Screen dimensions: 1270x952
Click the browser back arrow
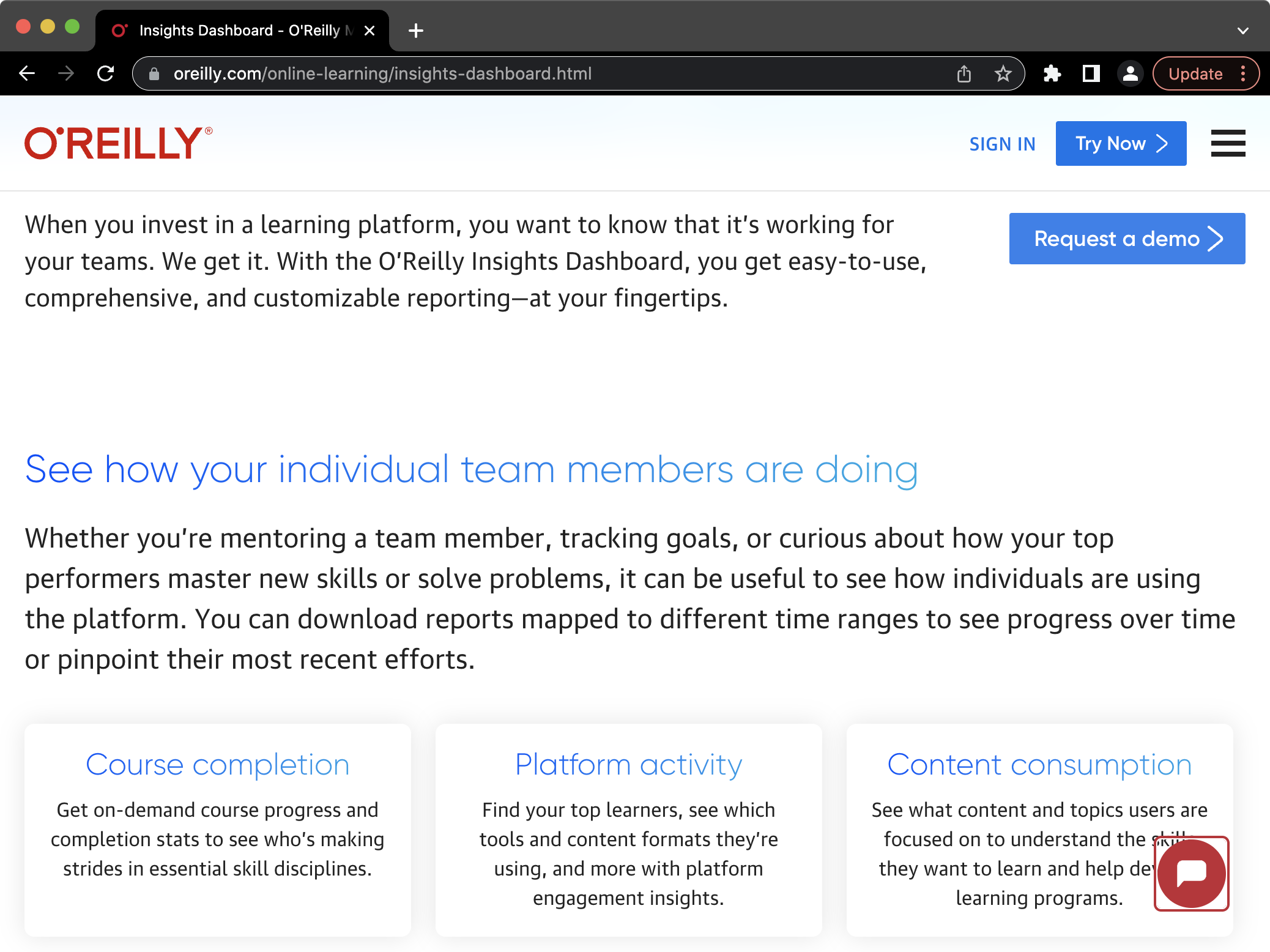click(x=27, y=73)
